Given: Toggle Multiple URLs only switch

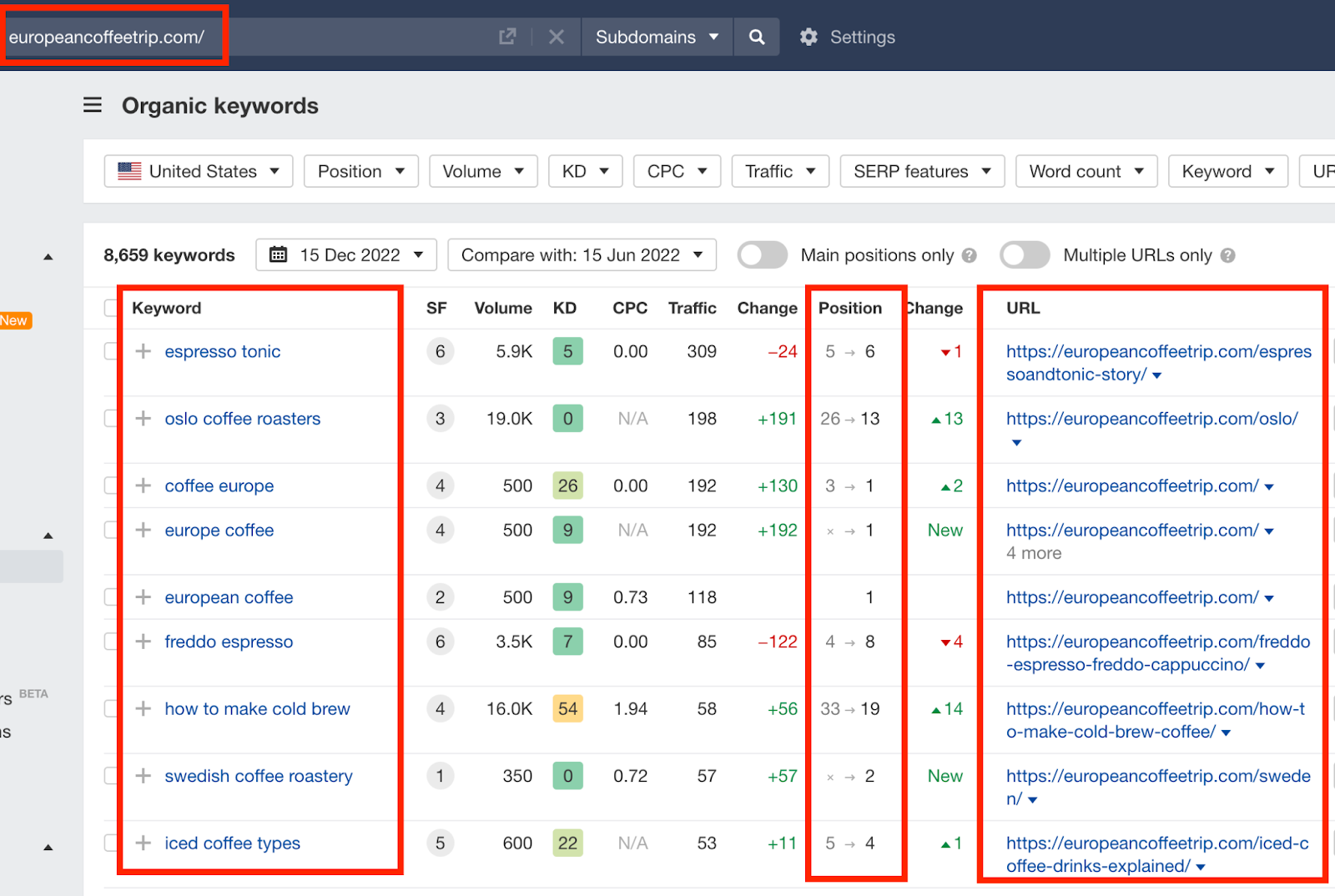Looking at the screenshot, I should click(x=1025, y=255).
